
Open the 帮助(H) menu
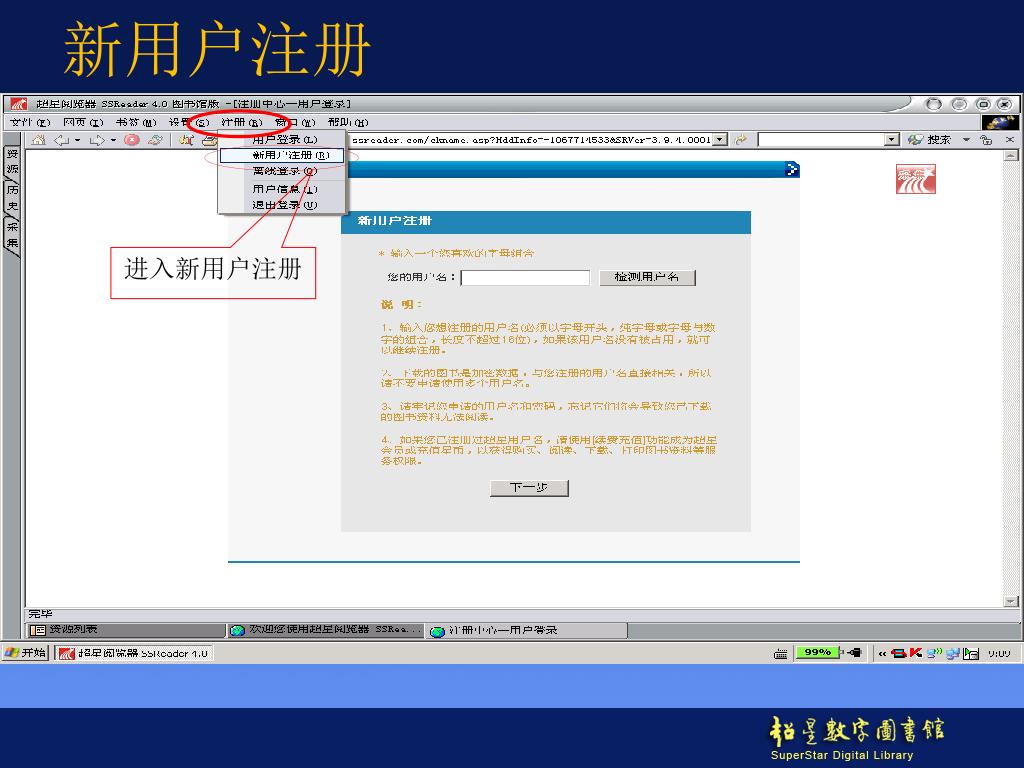348,122
